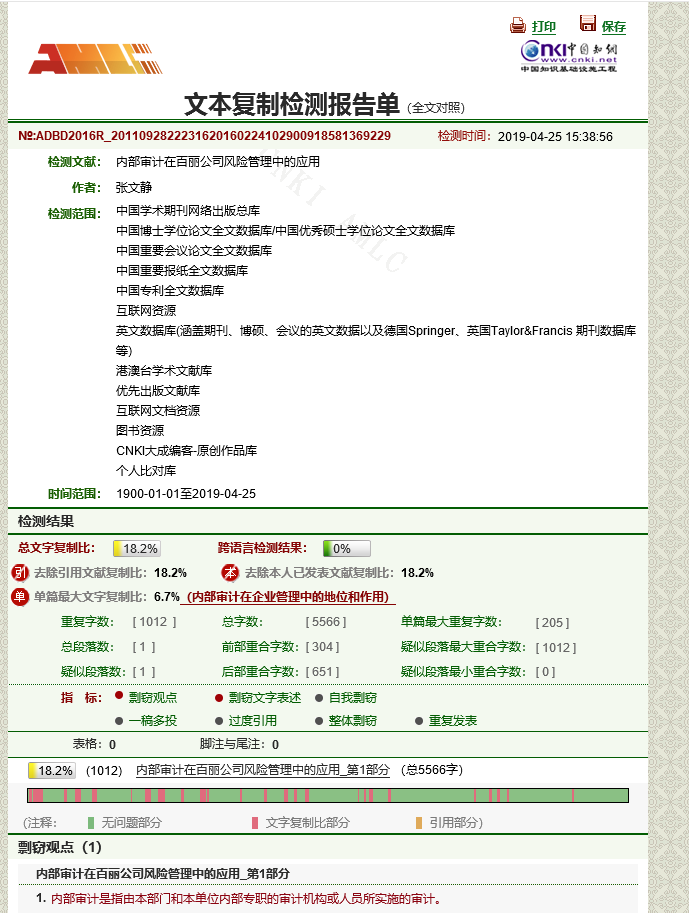Screen dimensions: 689x913
Task: Click the printer icon
Action: click(518, 26)
